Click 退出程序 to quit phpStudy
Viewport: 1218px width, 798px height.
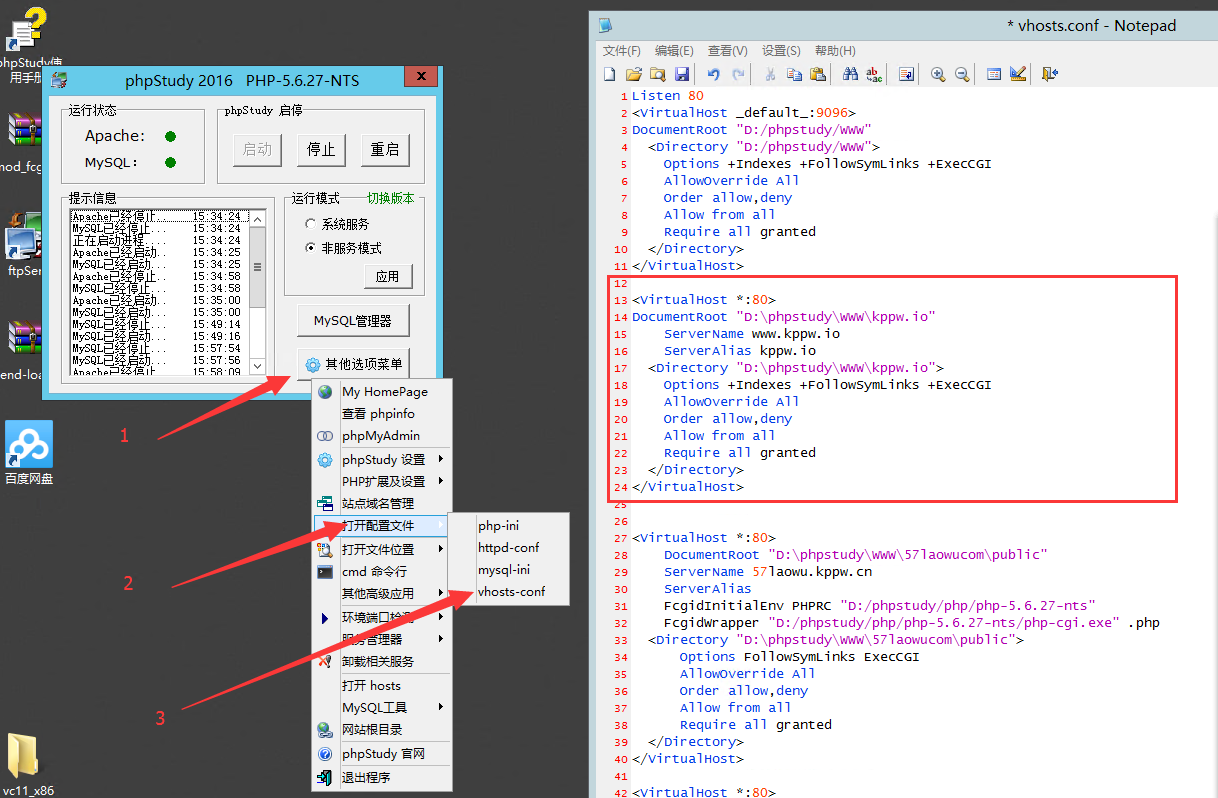[383, 777]
